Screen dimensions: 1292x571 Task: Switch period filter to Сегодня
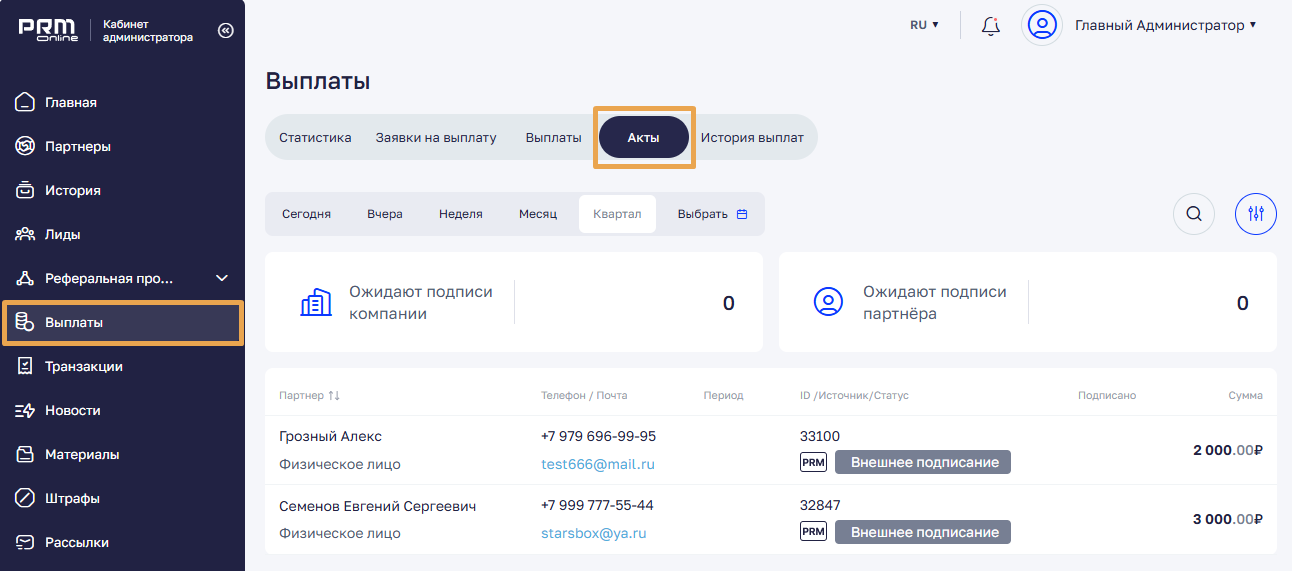tap(306, 214)
